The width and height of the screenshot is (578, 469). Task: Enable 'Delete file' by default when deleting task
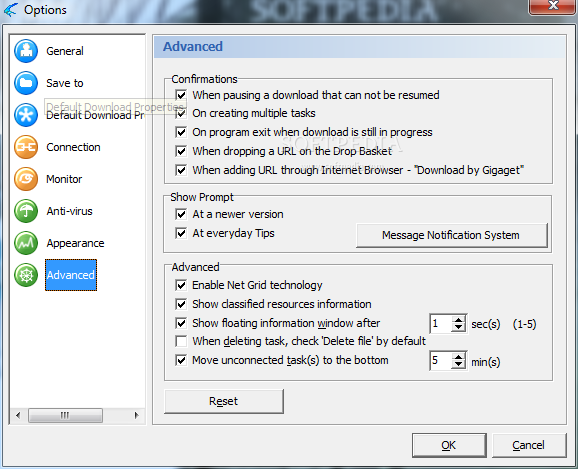[181, 341]
